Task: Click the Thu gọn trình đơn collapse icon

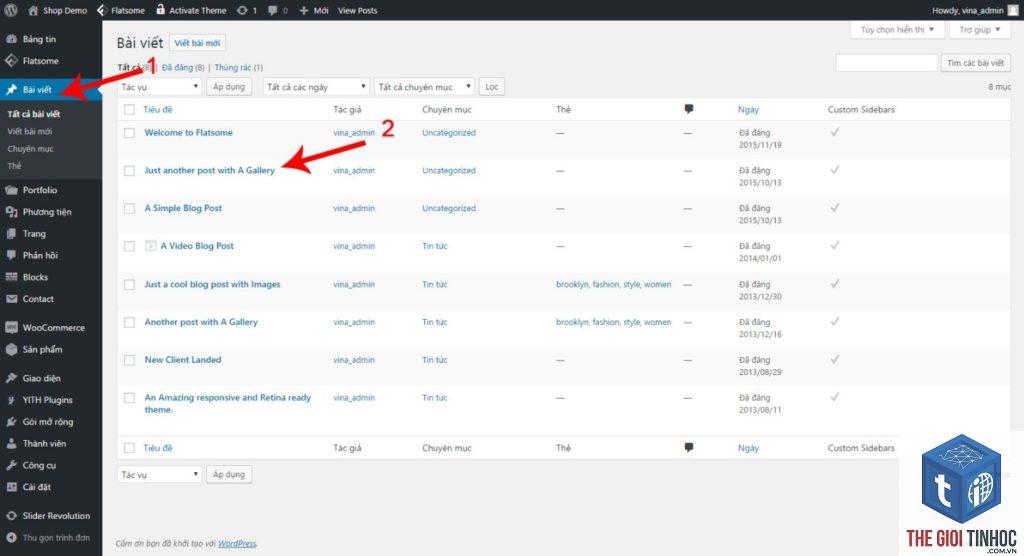Action: [x=11, y=538]
